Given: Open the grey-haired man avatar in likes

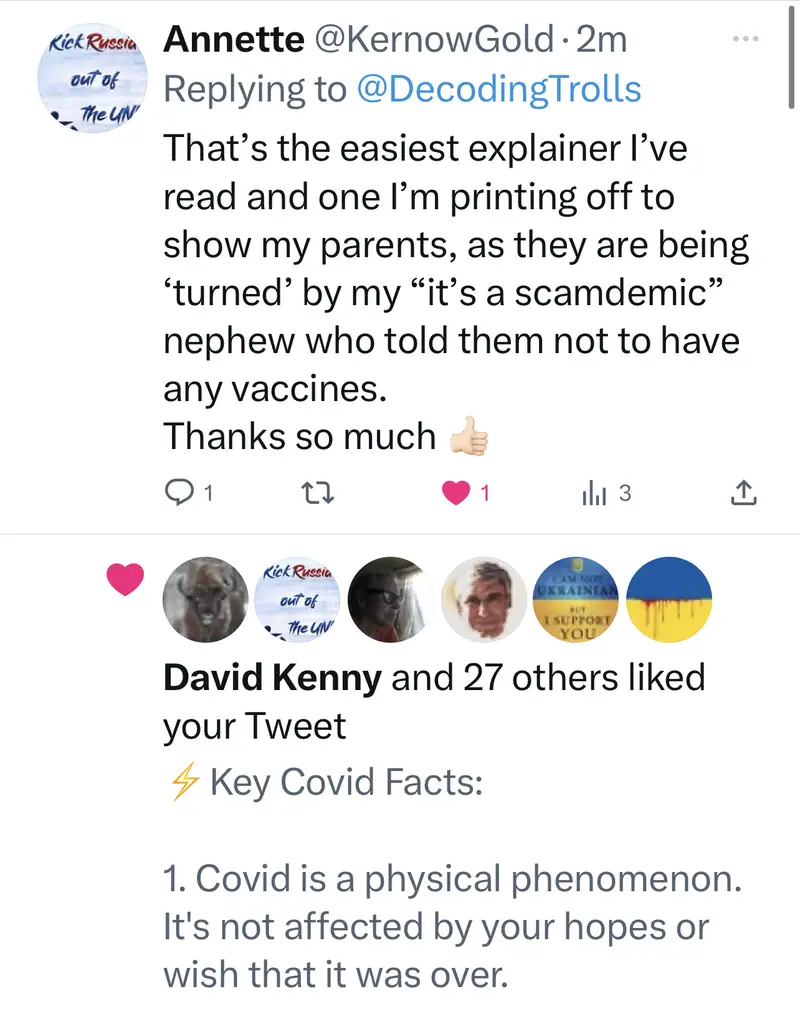Looking at the screenshot, I should (483, 598).
